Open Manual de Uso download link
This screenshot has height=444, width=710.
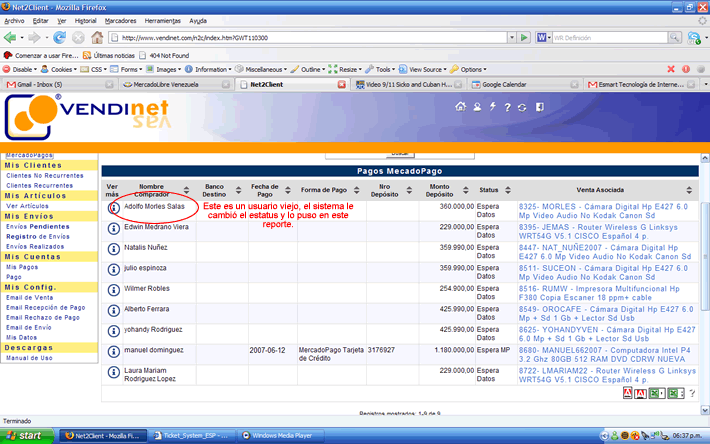pyautogui.click(x=29, y=358)
